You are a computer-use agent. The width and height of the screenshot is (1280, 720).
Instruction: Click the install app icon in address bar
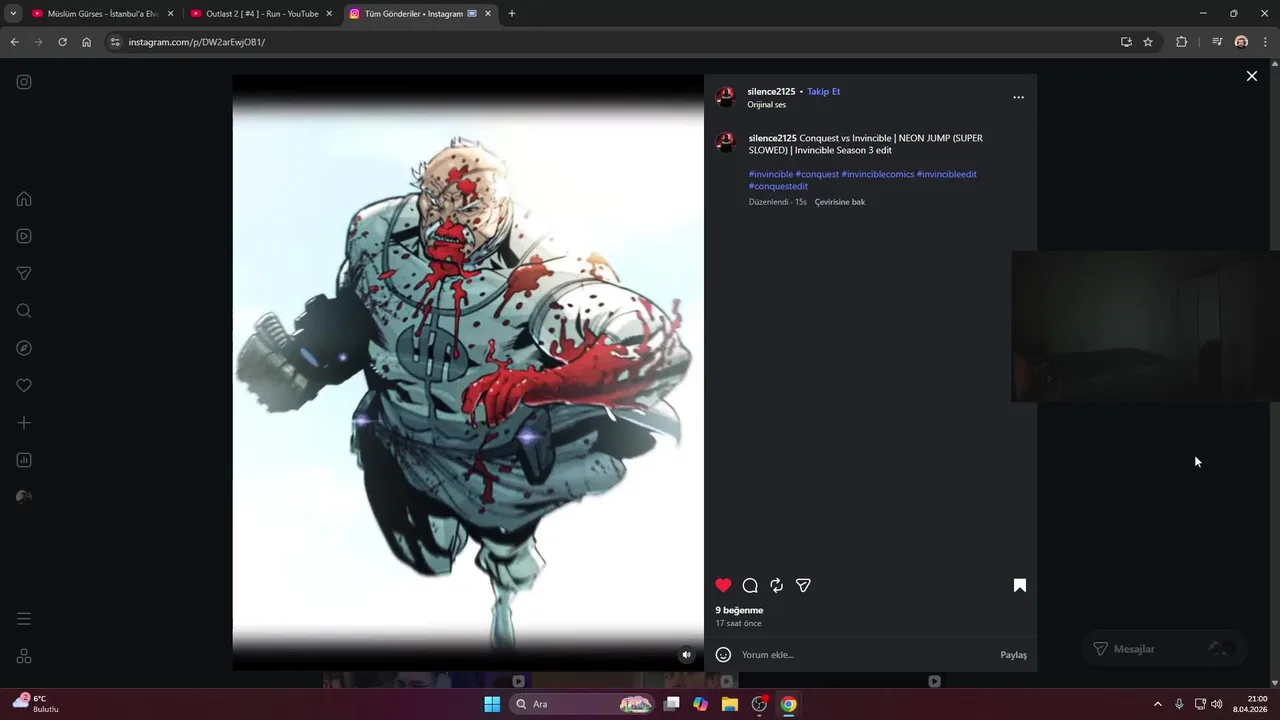pos(1126,42)
